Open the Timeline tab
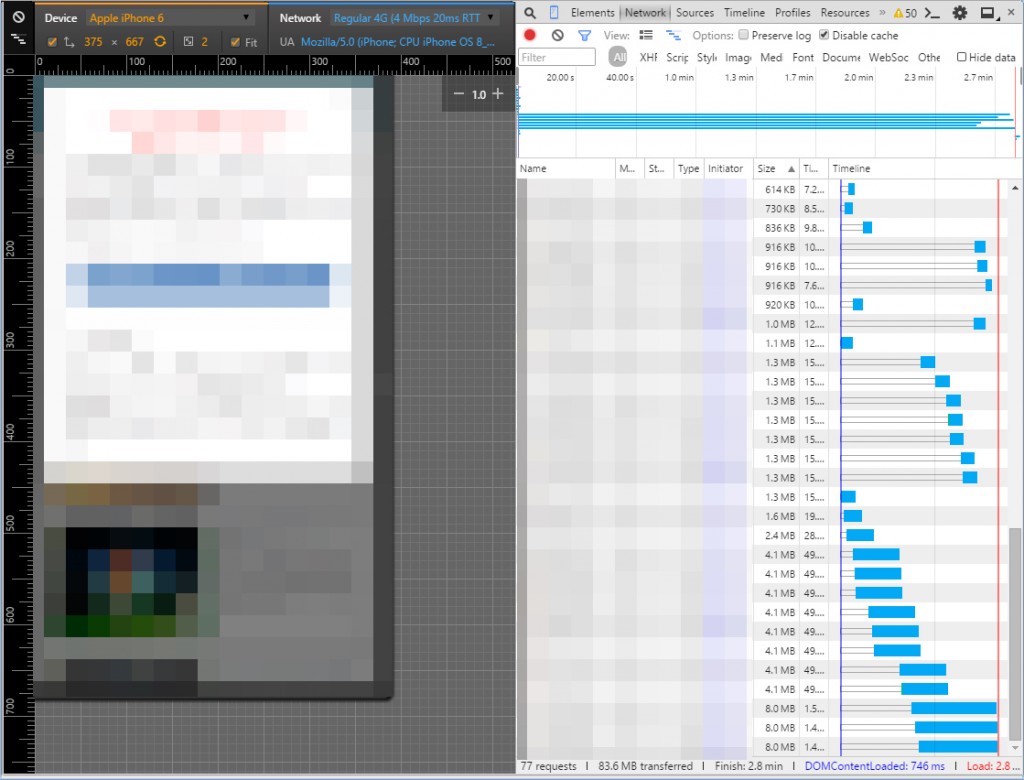 744,13
